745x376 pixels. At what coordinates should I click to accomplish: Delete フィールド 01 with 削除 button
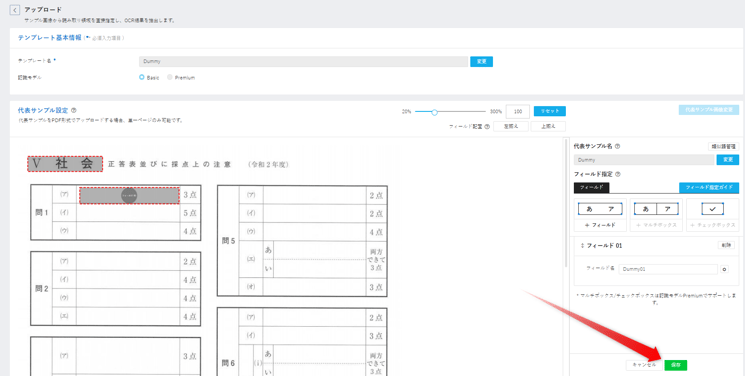726,245
